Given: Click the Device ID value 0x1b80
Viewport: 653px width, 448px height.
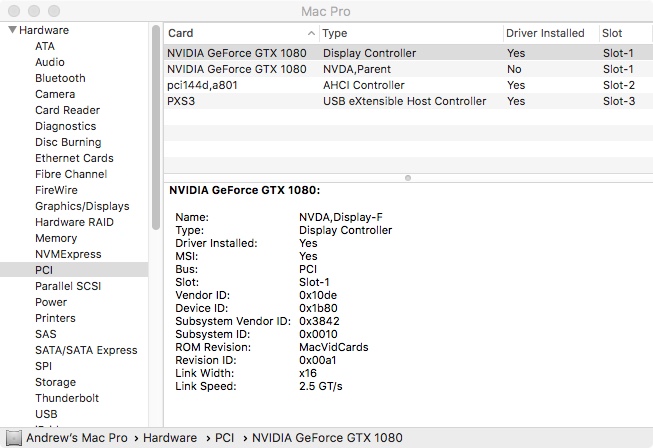Looking at the screenshot, I should [x=318, y=308].
